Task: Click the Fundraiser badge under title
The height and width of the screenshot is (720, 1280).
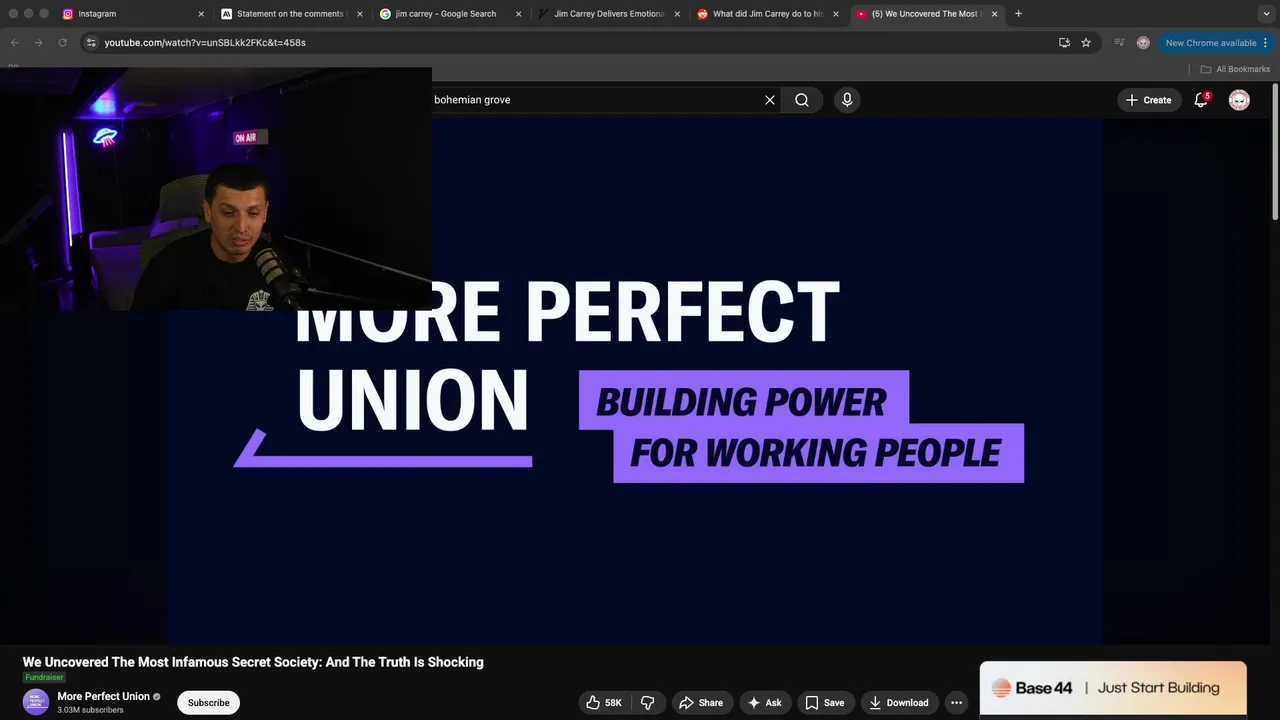Action: (x=44, y=678)
